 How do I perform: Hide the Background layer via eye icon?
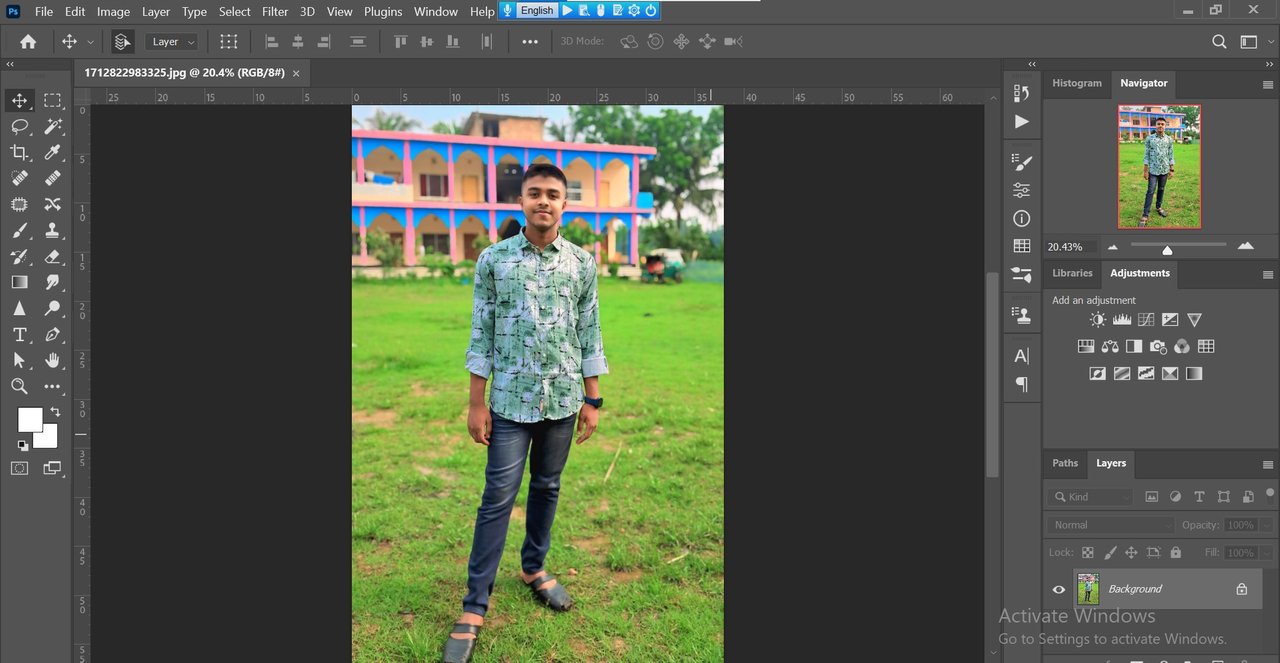click(x=1059, y=590)
